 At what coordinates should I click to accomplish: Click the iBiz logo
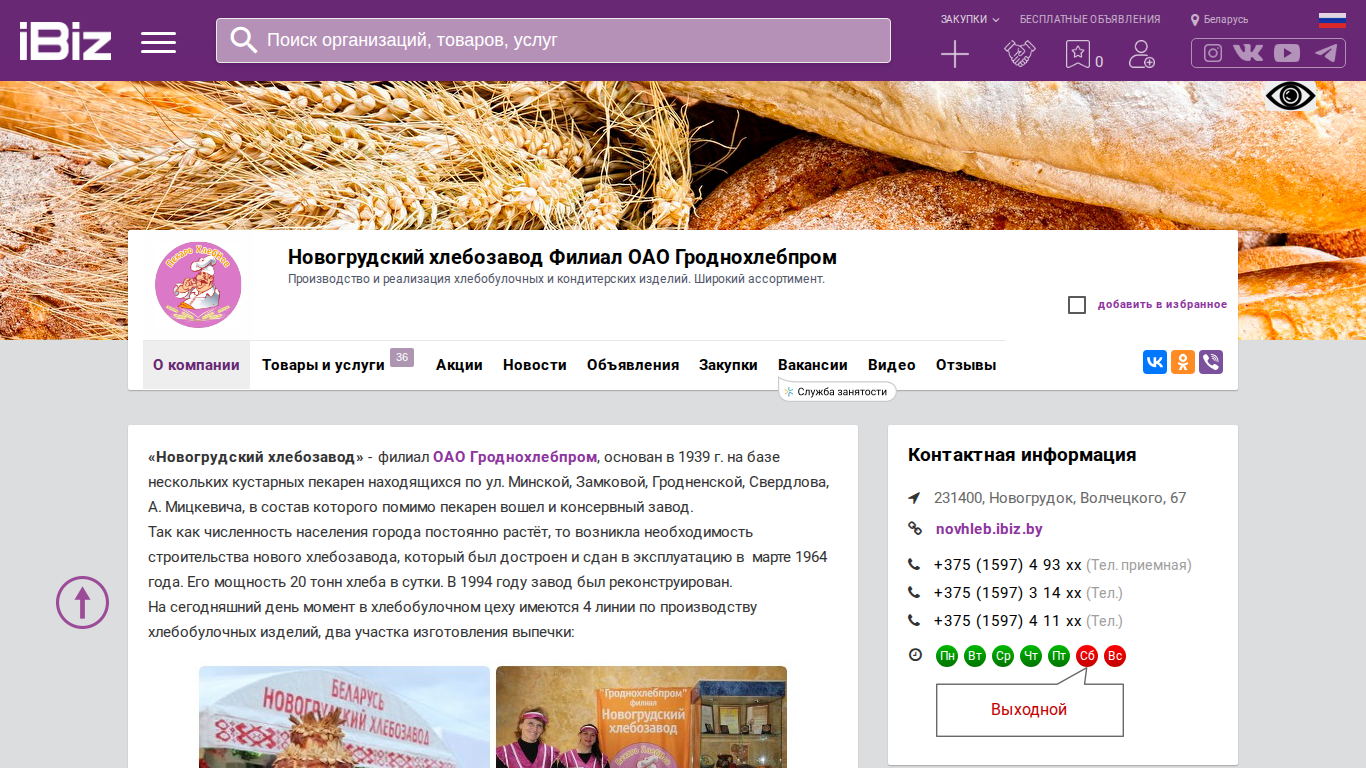tap(65, 41)
